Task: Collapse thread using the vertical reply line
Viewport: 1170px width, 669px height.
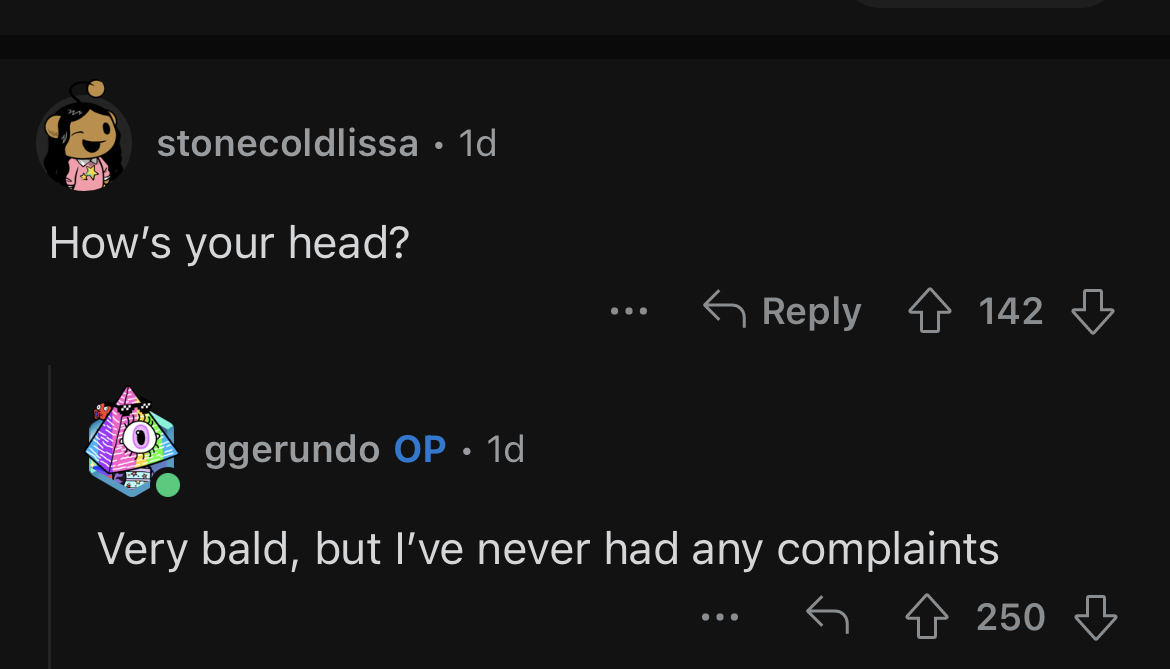Action: coord(50,520)
